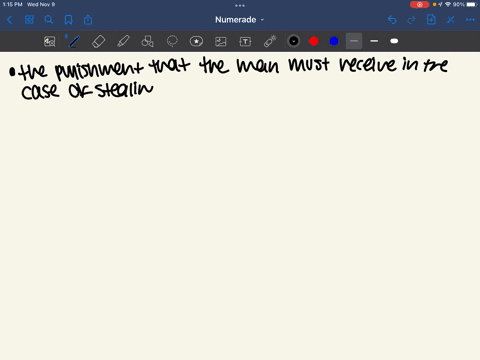The image size is (480, 360).
Task: Open the share/export menu
Action: (88, 20)
